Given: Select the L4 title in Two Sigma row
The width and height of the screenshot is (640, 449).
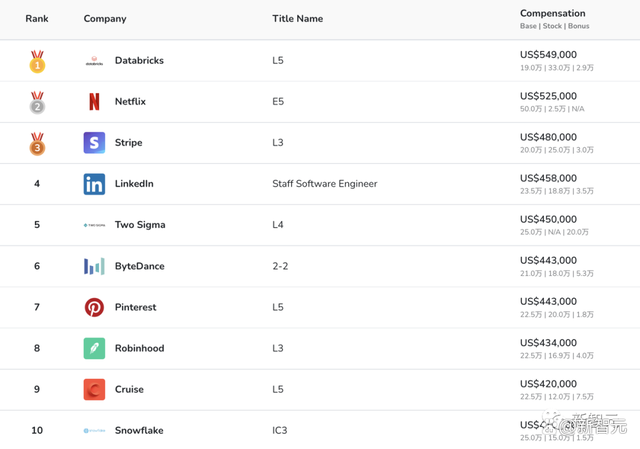Looking at the screenshot, I should (278, 225).
